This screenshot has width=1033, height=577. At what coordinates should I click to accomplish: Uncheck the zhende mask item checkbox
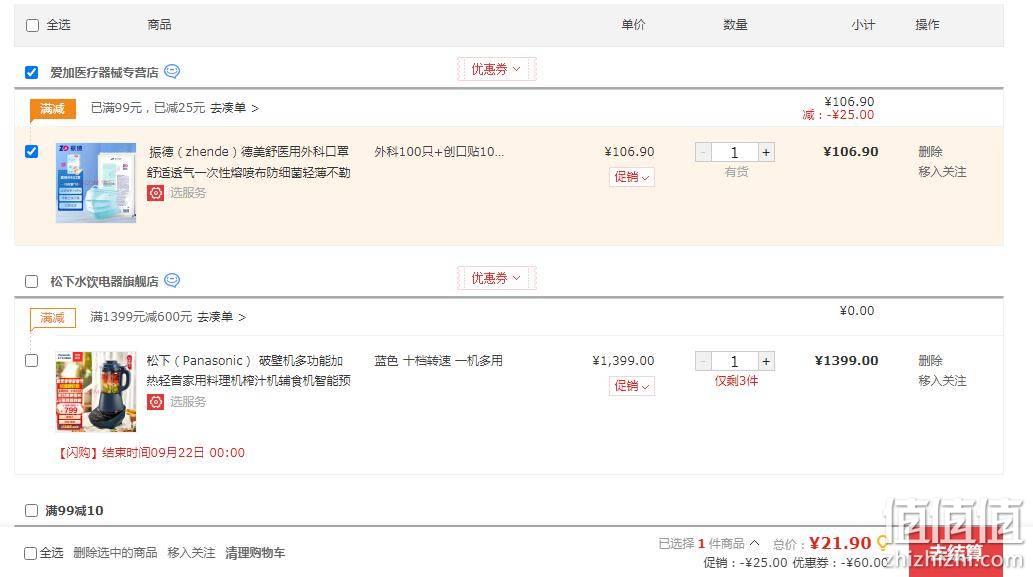[32, 151]
